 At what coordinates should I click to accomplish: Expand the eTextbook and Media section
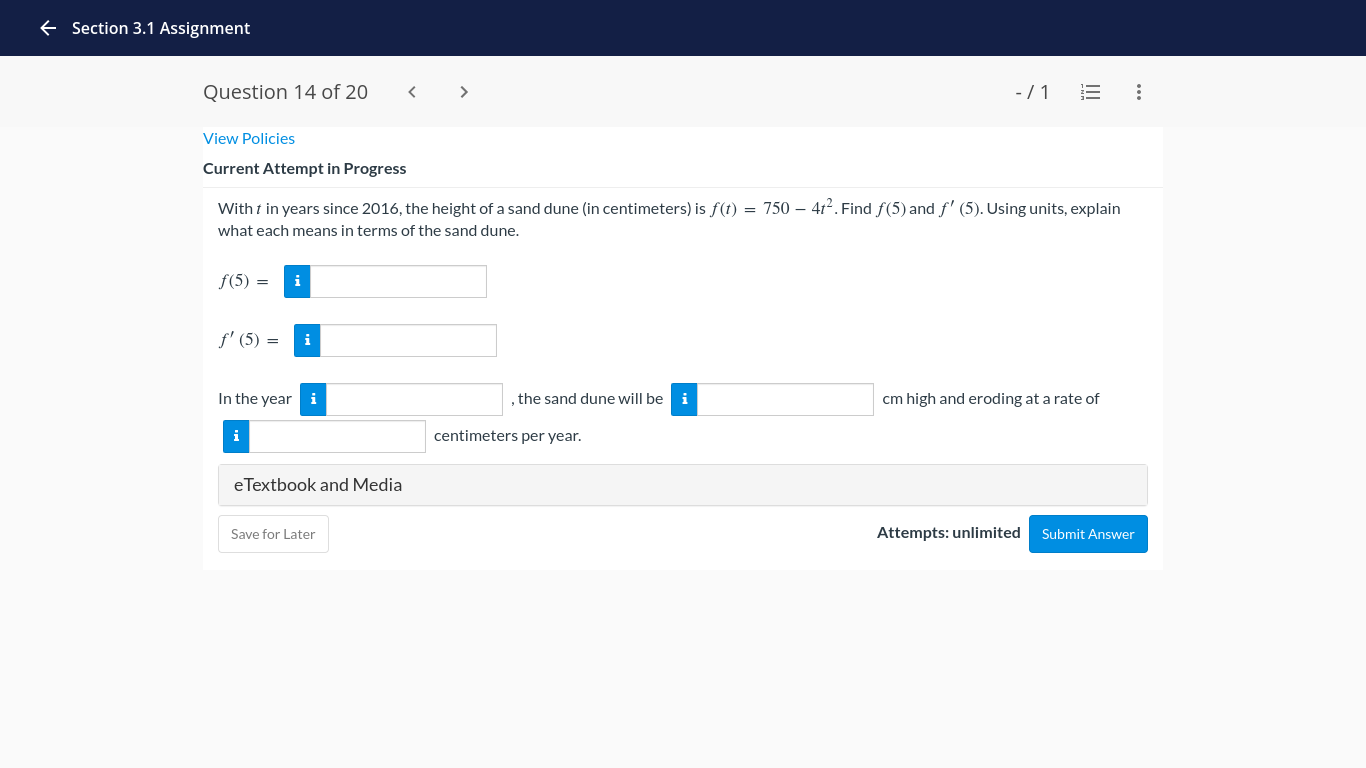(683, 484)
